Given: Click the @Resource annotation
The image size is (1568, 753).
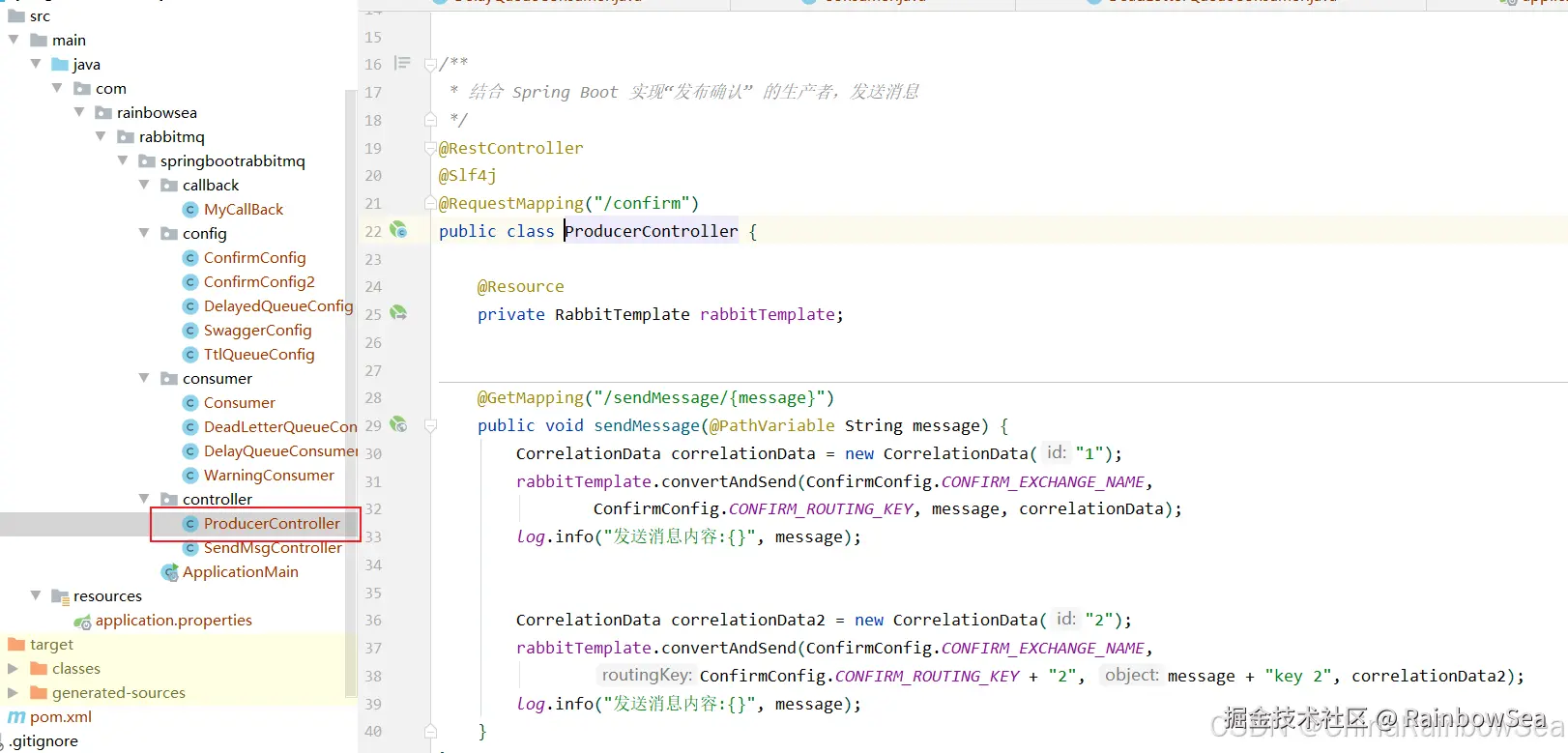Looking at the screenshot, I should [521, 287].
